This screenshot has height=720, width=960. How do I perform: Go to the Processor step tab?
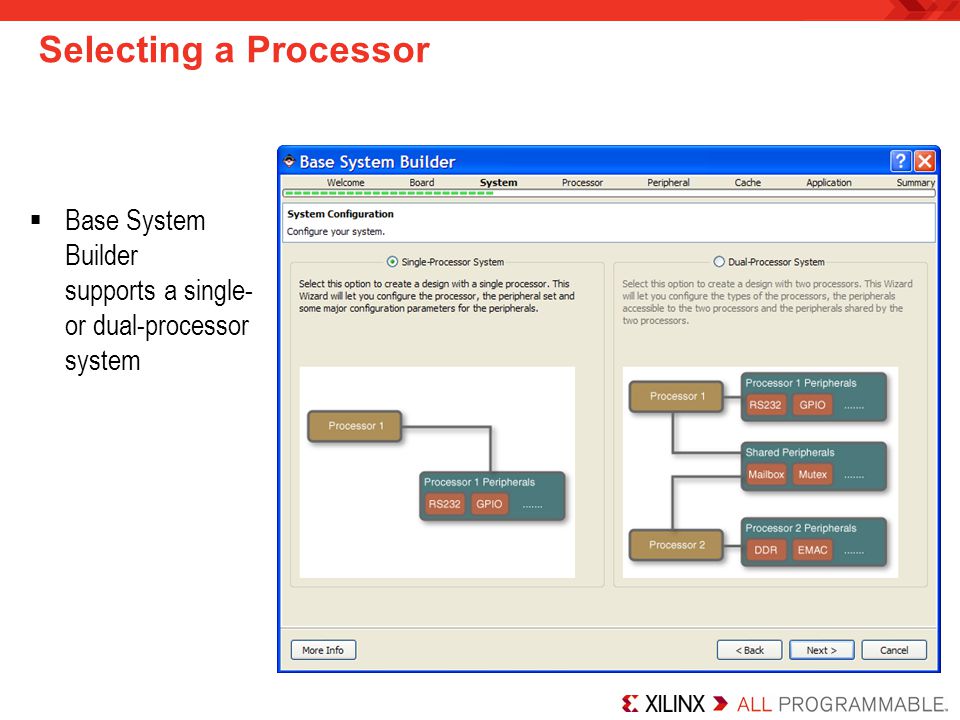point(582,182)
